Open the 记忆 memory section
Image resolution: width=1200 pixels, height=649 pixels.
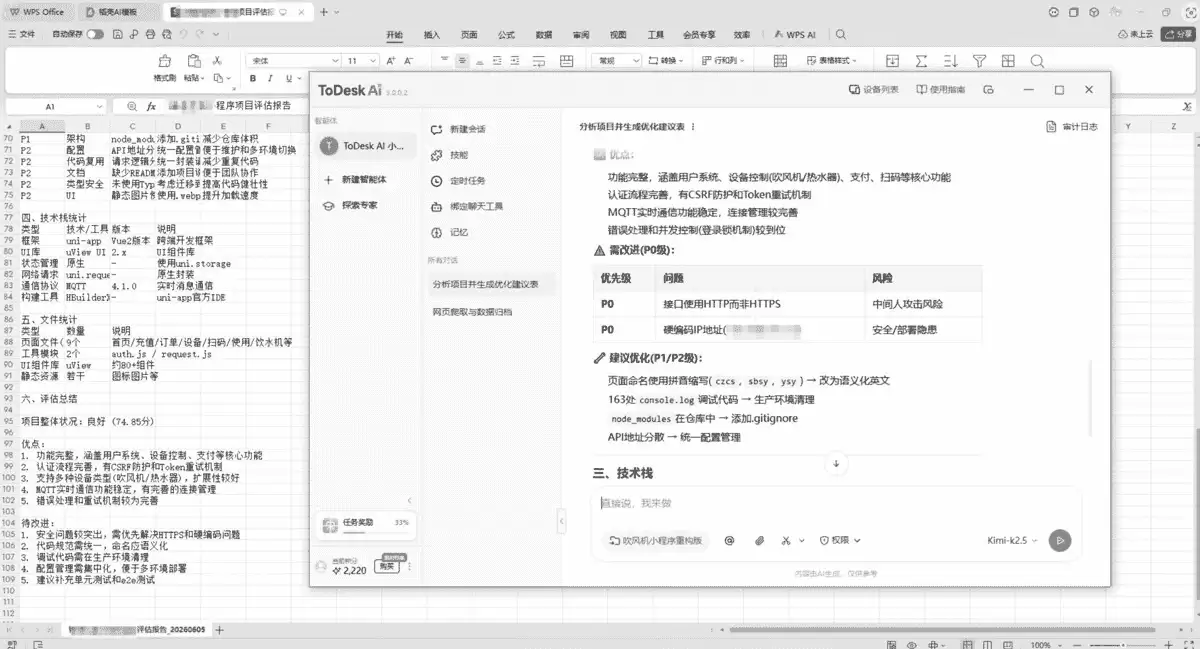tap(449, 233)
